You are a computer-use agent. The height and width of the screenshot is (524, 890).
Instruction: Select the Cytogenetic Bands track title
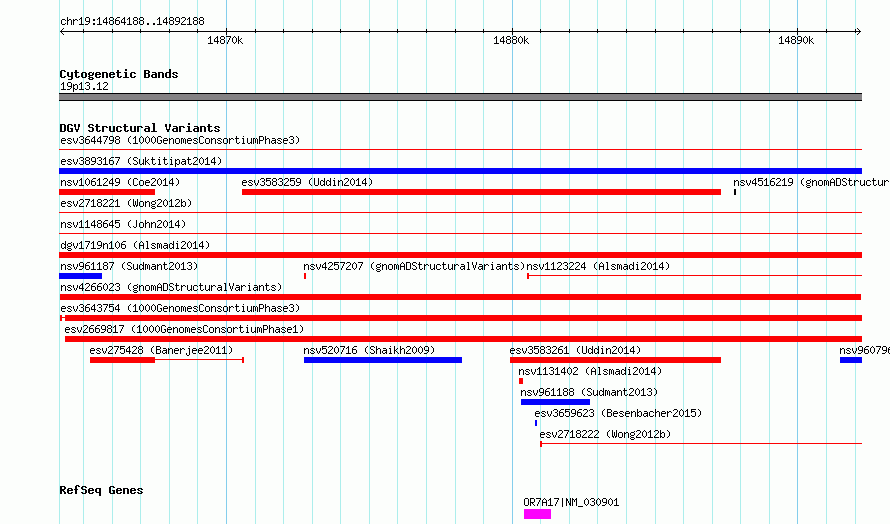pos(119,74)
